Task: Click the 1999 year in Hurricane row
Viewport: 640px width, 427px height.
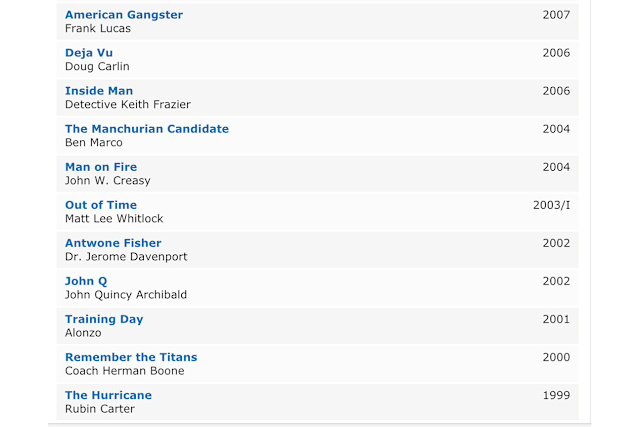Action: tap(556, 395)
